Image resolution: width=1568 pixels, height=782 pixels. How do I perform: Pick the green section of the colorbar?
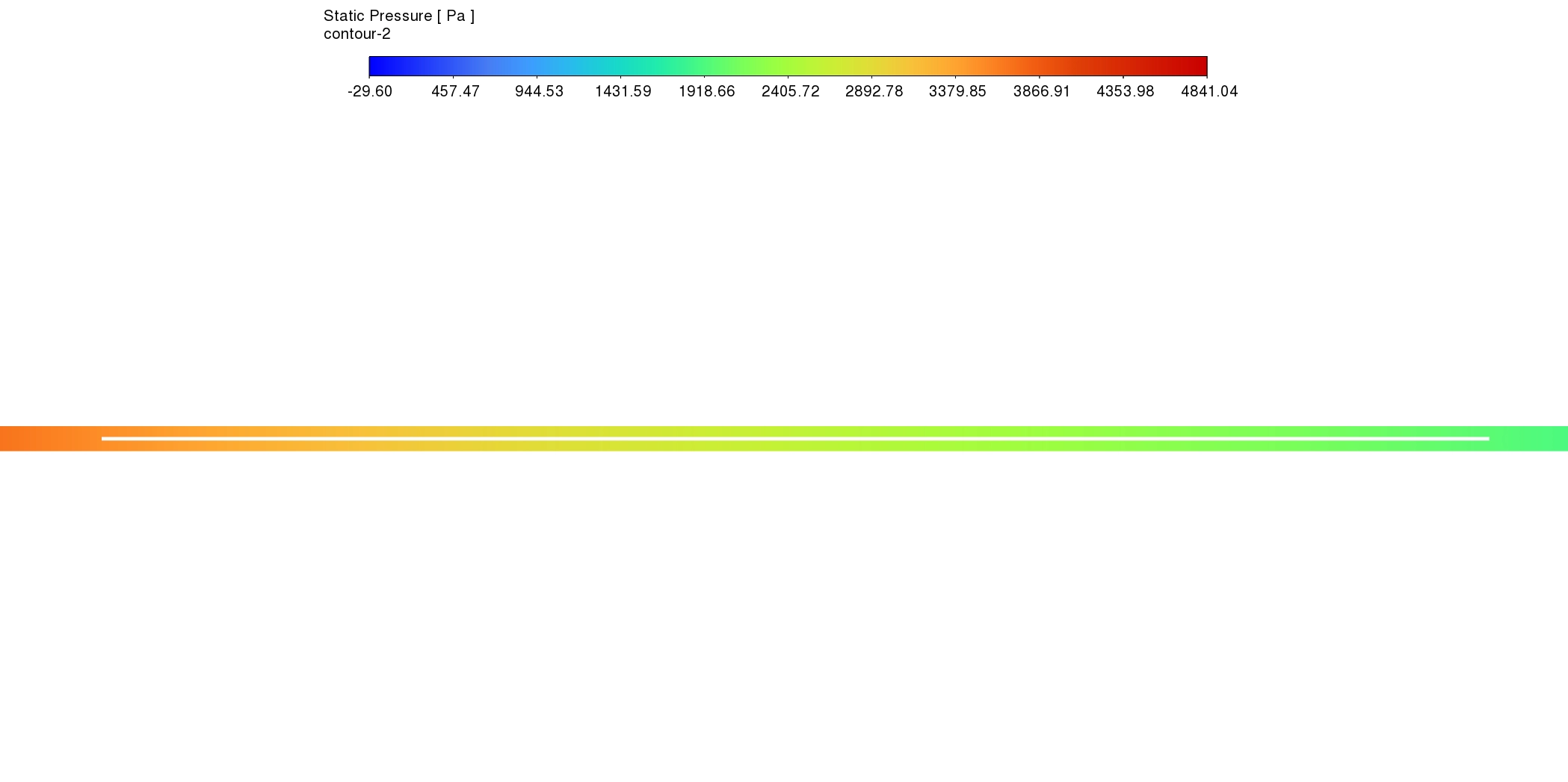(717, 67)
